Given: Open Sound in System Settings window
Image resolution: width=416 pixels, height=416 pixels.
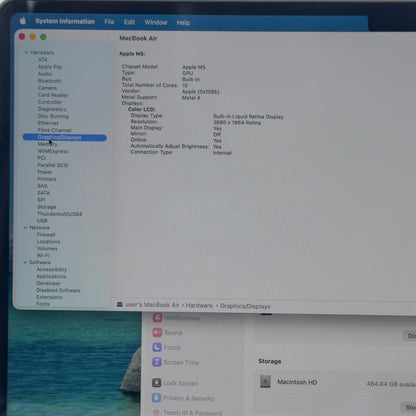Looking at the screenshot, I should (167, 332).
